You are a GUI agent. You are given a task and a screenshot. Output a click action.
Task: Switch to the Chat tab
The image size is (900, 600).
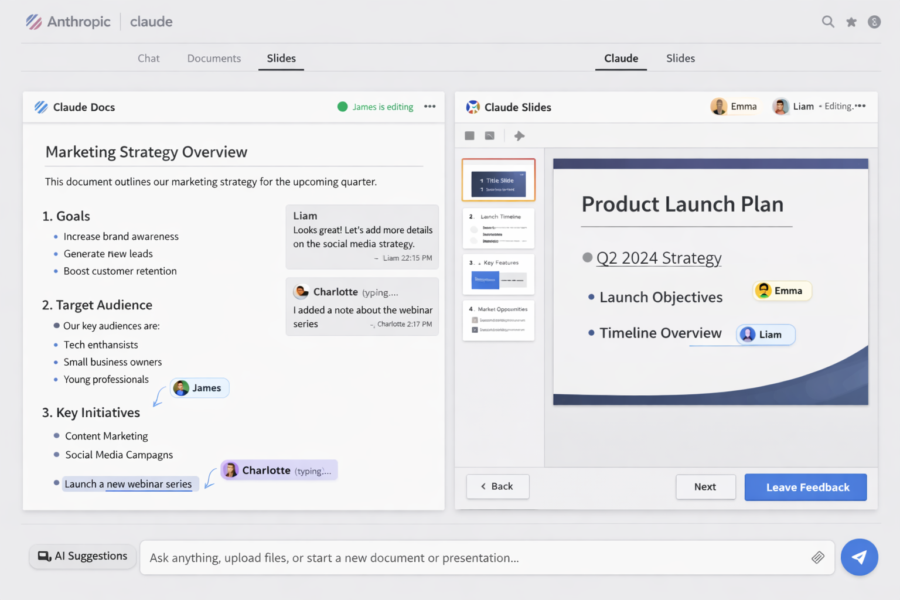pyautogui.click(x=149, y=59)
